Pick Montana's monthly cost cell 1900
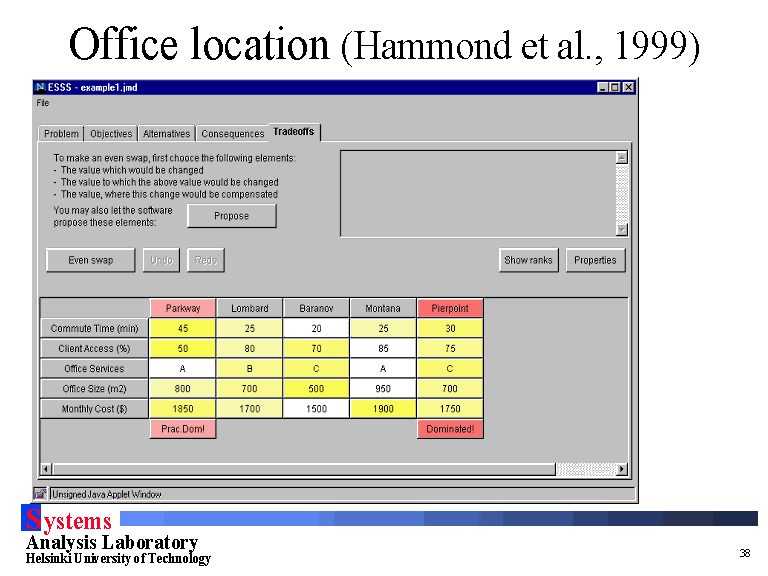768x576 pixels. tap(383, 408)
